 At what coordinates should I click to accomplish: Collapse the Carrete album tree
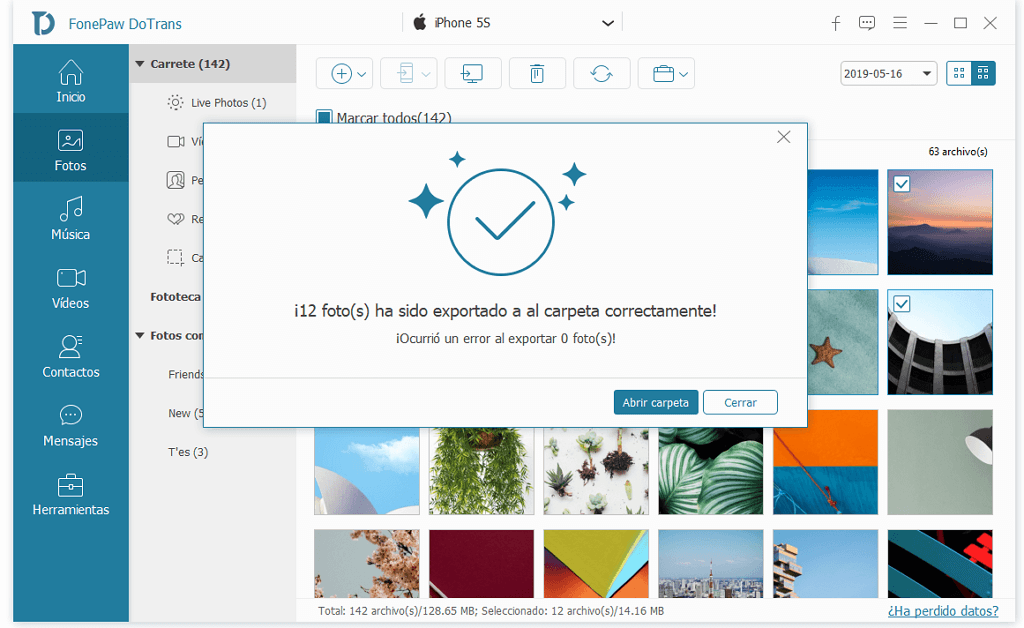138,62
